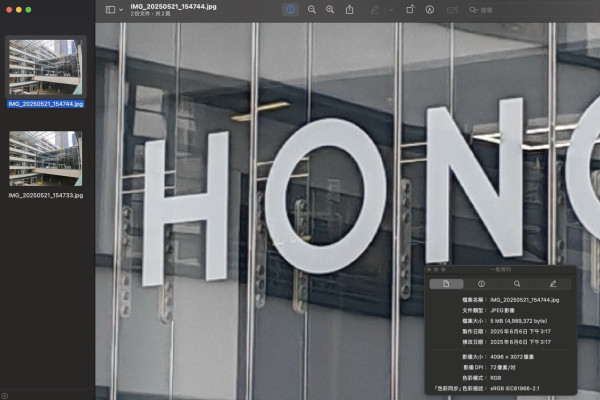
Task: Open the Keywords search tab in inspector
Action: (517, 284)
